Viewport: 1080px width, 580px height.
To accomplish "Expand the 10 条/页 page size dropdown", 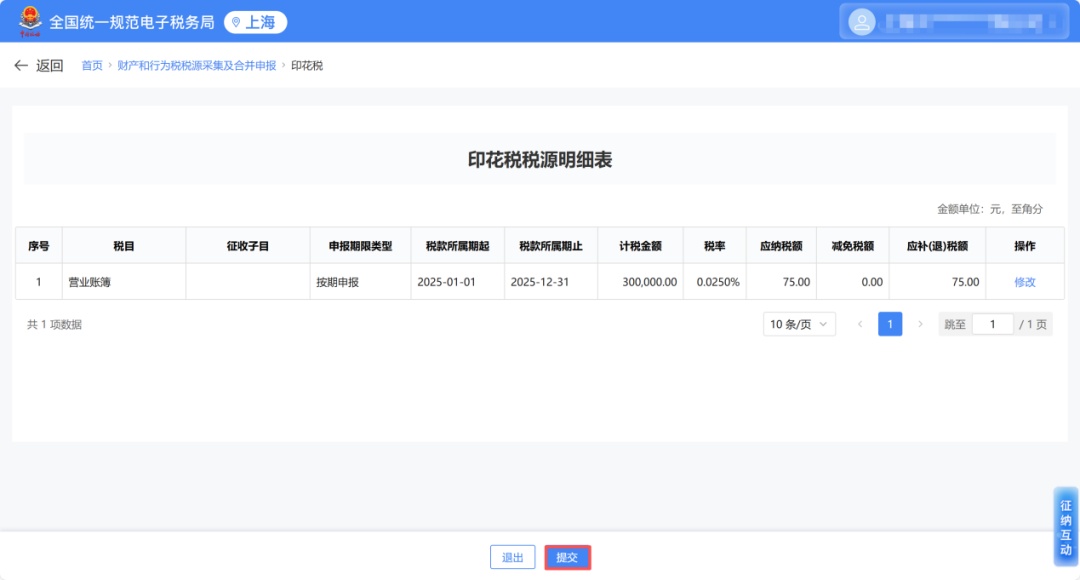I will point(799,324).
